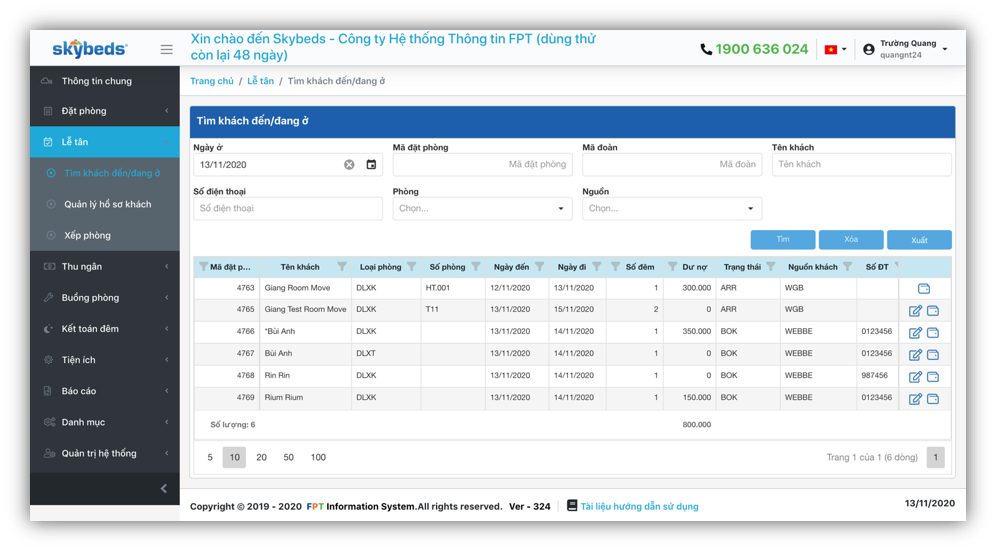The image size is (996, 552).
Task: Clear the Ngày ở date field
Action: pos(349,165)
